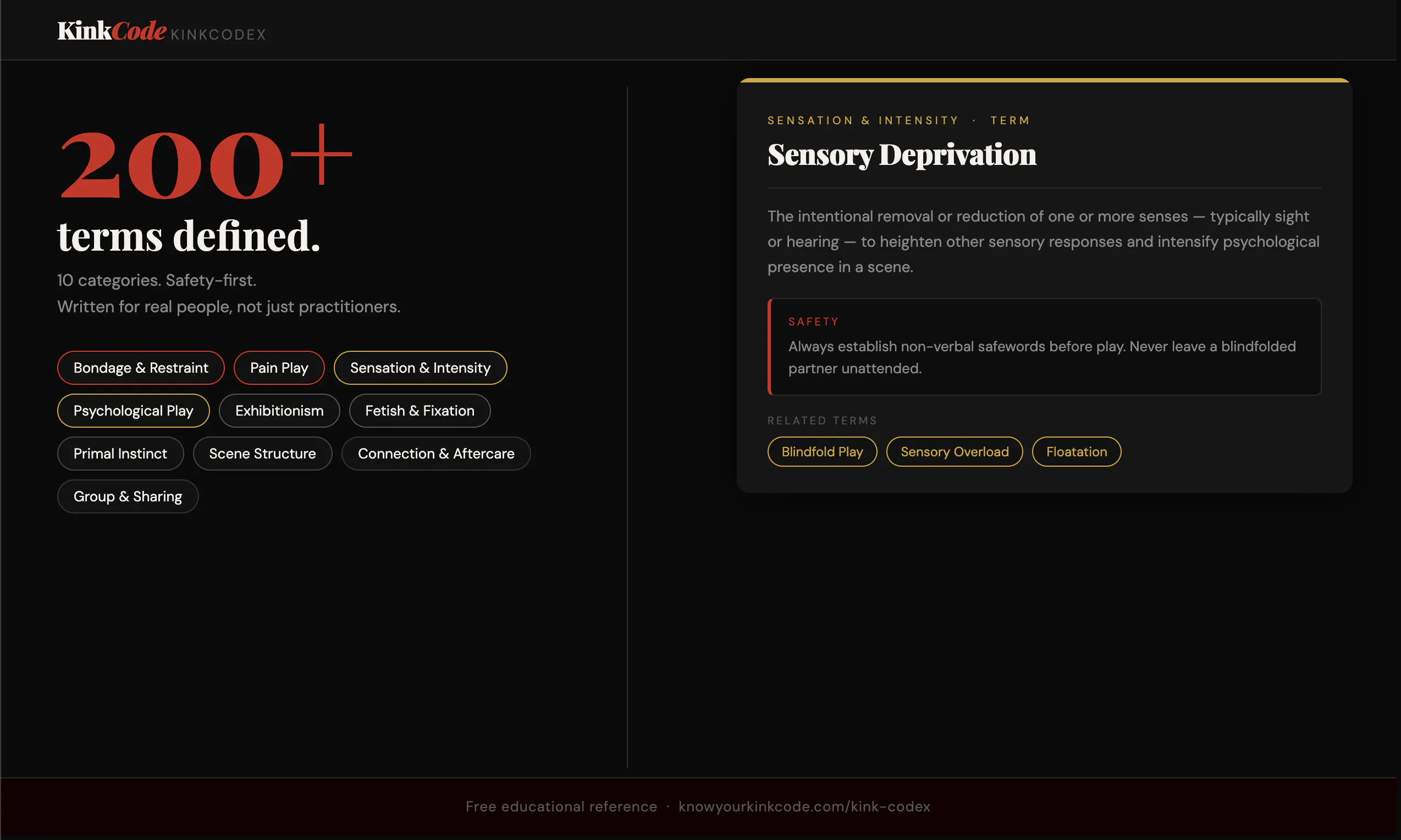Choose the Primal Instinct category
Viewport: 1401px width, 840px height.
point(120,454)
